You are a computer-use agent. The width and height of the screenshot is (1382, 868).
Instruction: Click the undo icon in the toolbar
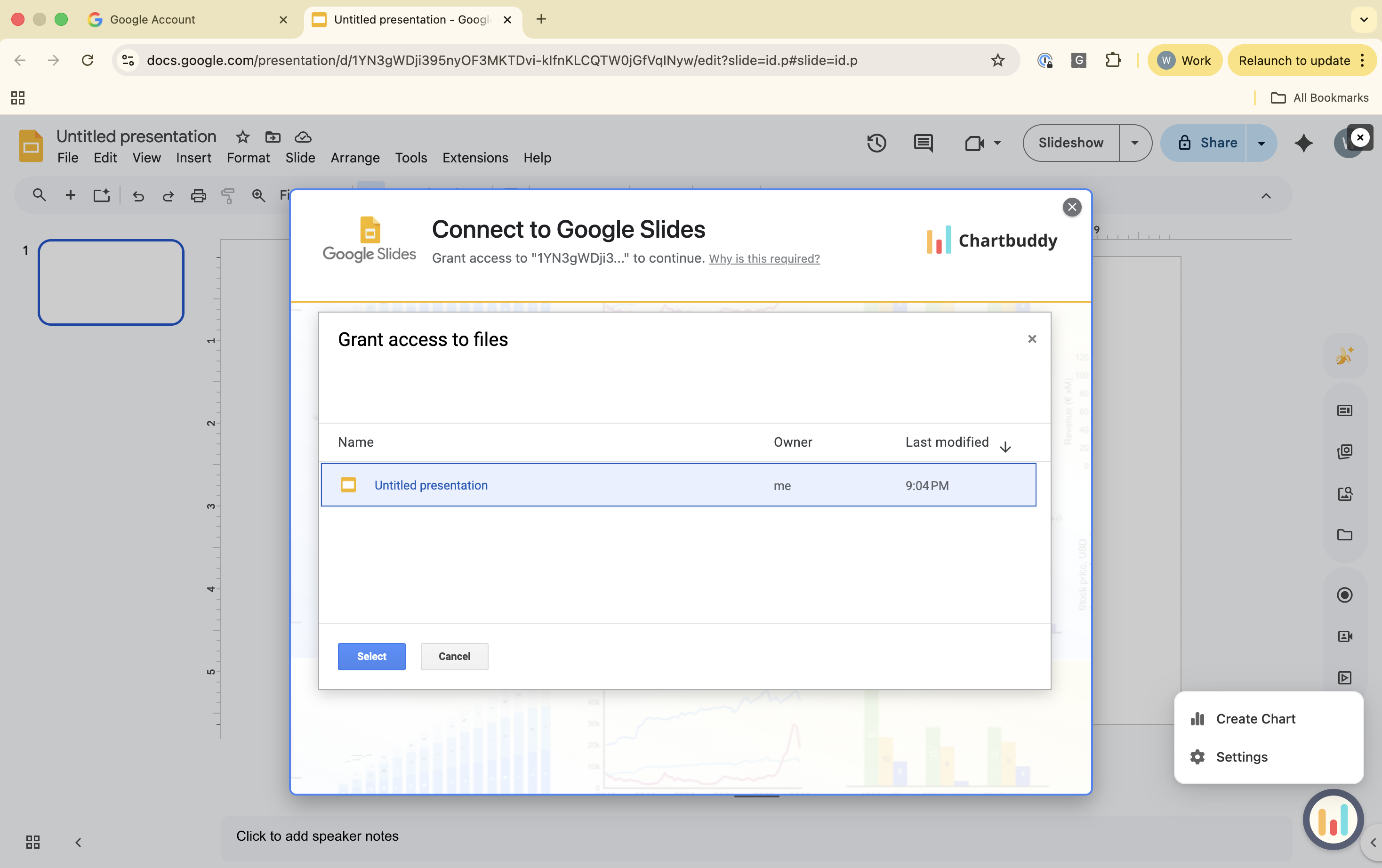point(138,196)
